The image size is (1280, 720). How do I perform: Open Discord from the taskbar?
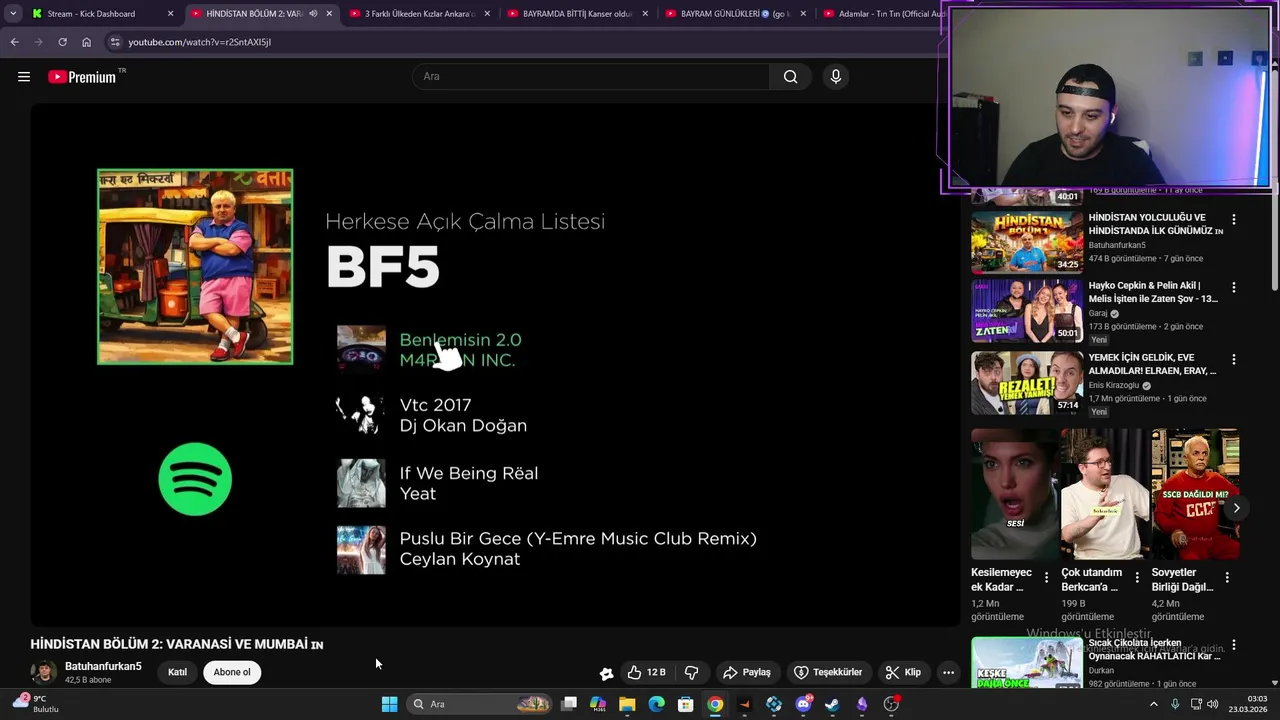pyautogui.click(x=803, y=704)
